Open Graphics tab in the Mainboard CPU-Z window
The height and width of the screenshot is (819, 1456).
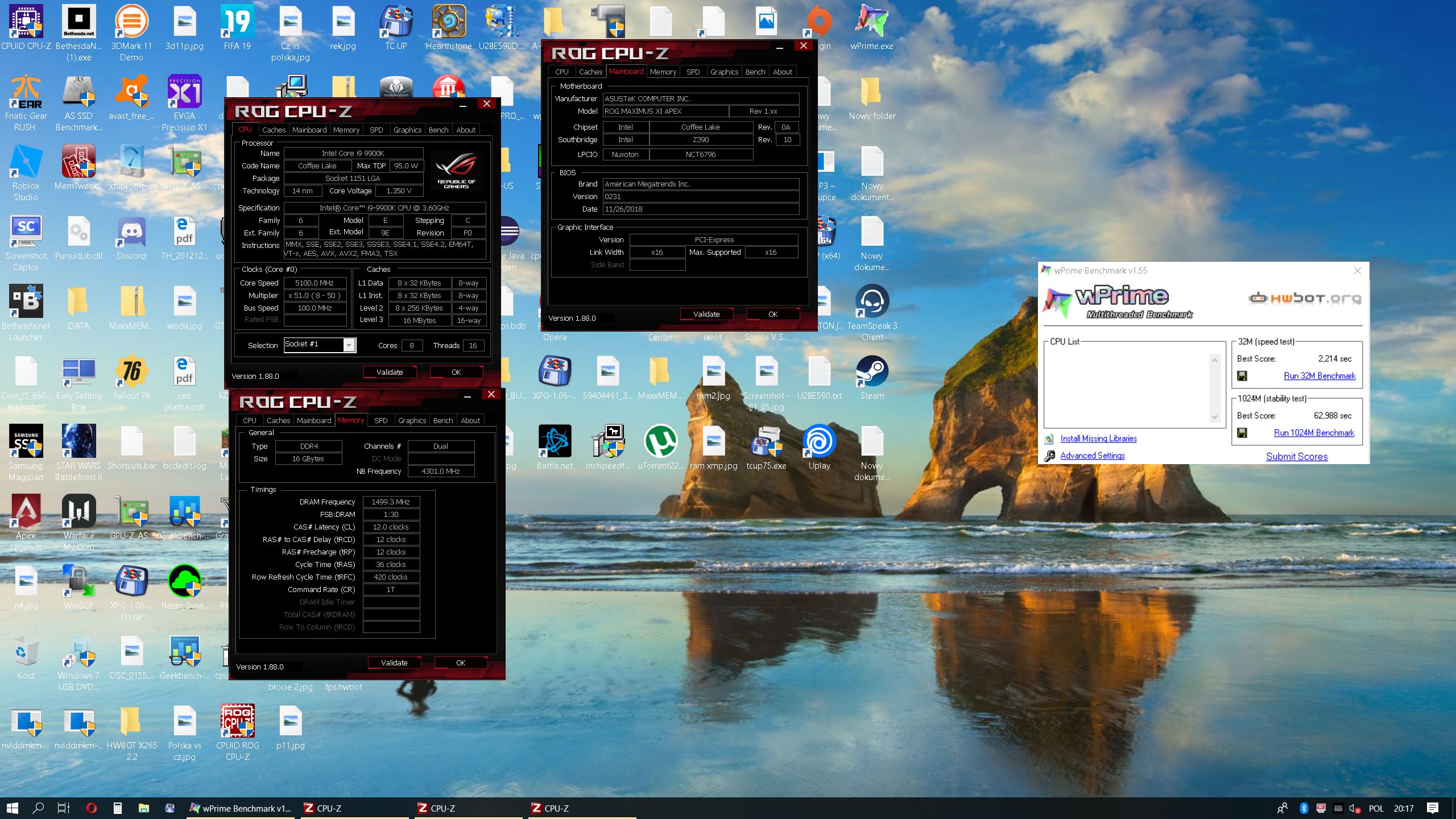724,72
